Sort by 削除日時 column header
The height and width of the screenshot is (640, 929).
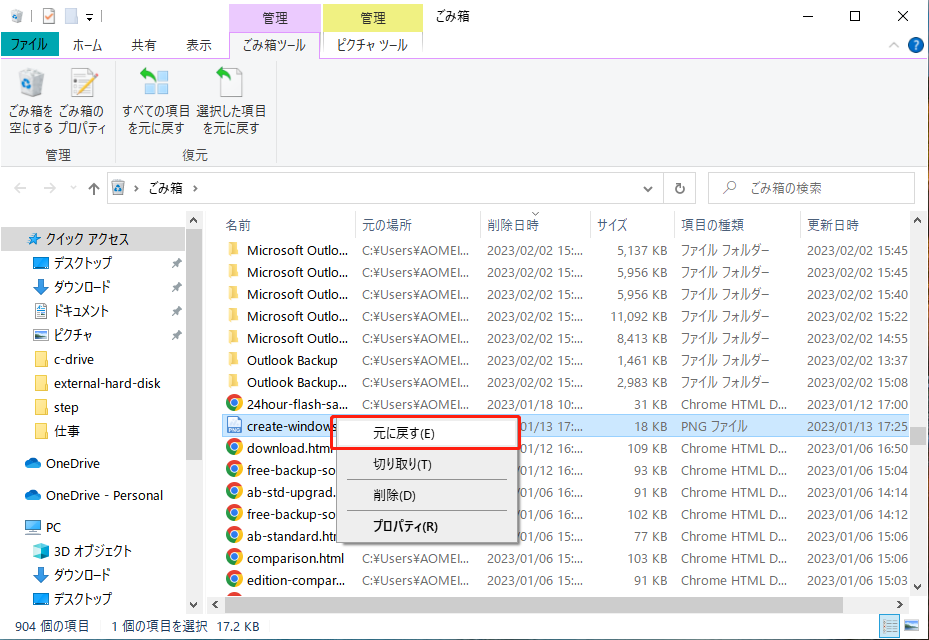tap(535, 225)
